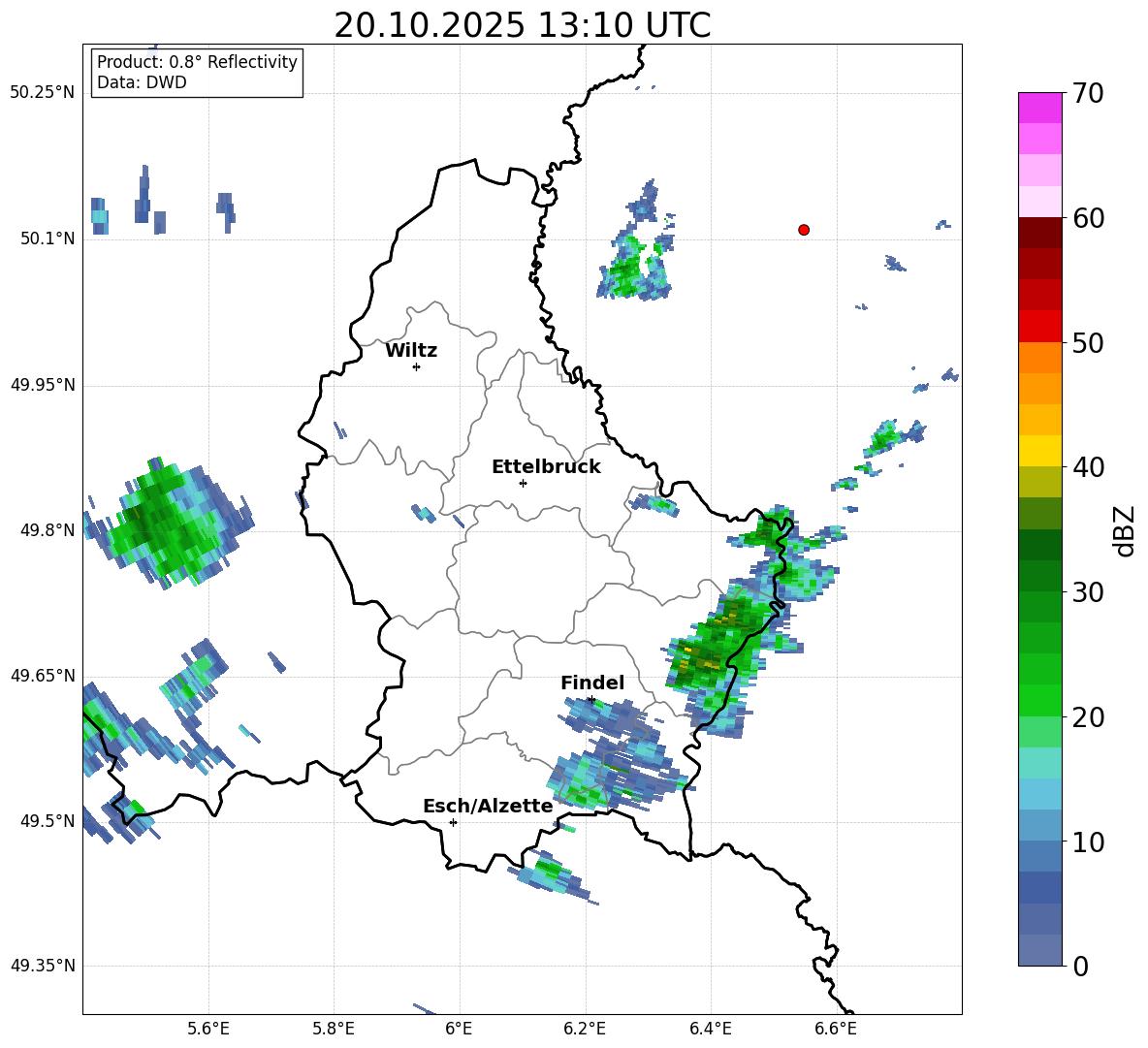Click the red dot radar site marker
Screen dimensions: 1148x1048
pos(804,230)
